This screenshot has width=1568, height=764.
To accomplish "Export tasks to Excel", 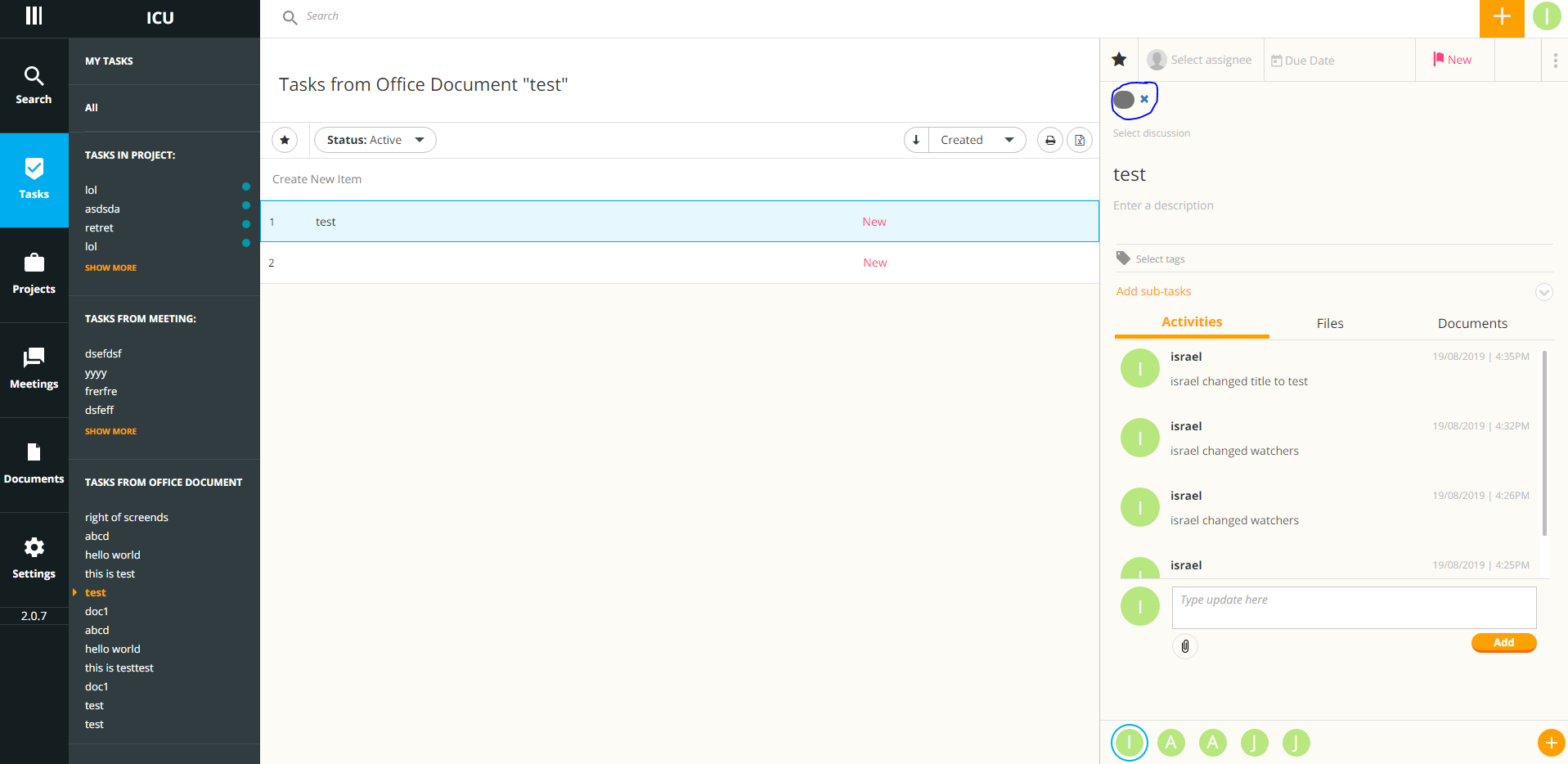I will pos(1079,139).
